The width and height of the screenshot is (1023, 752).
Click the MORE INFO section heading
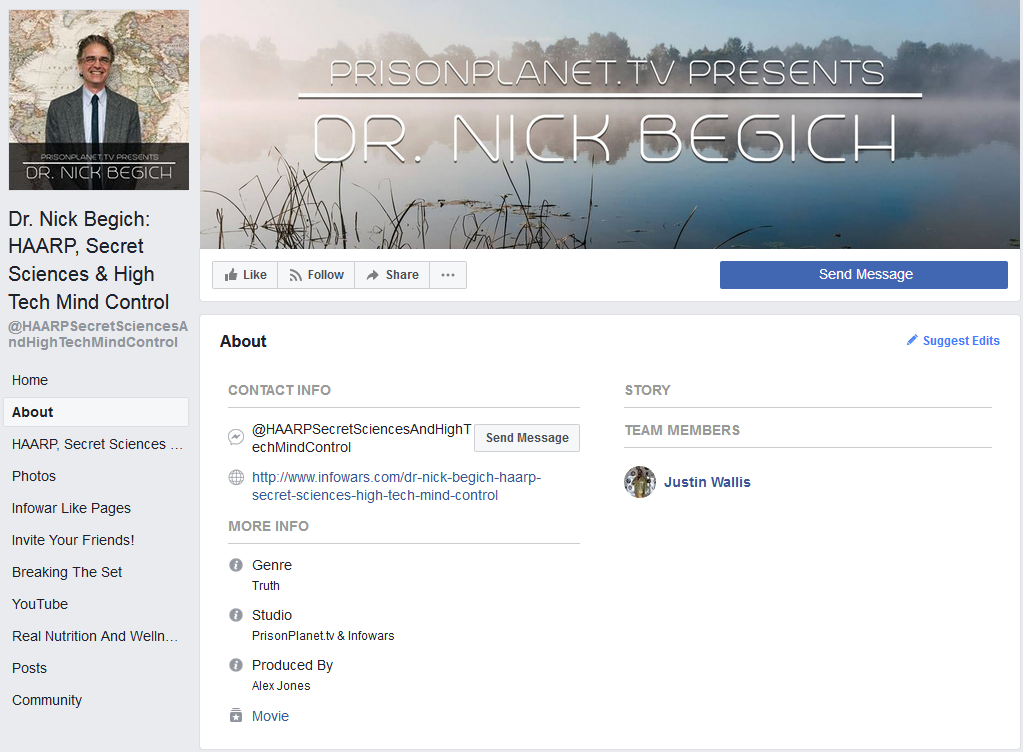(268, 526)
